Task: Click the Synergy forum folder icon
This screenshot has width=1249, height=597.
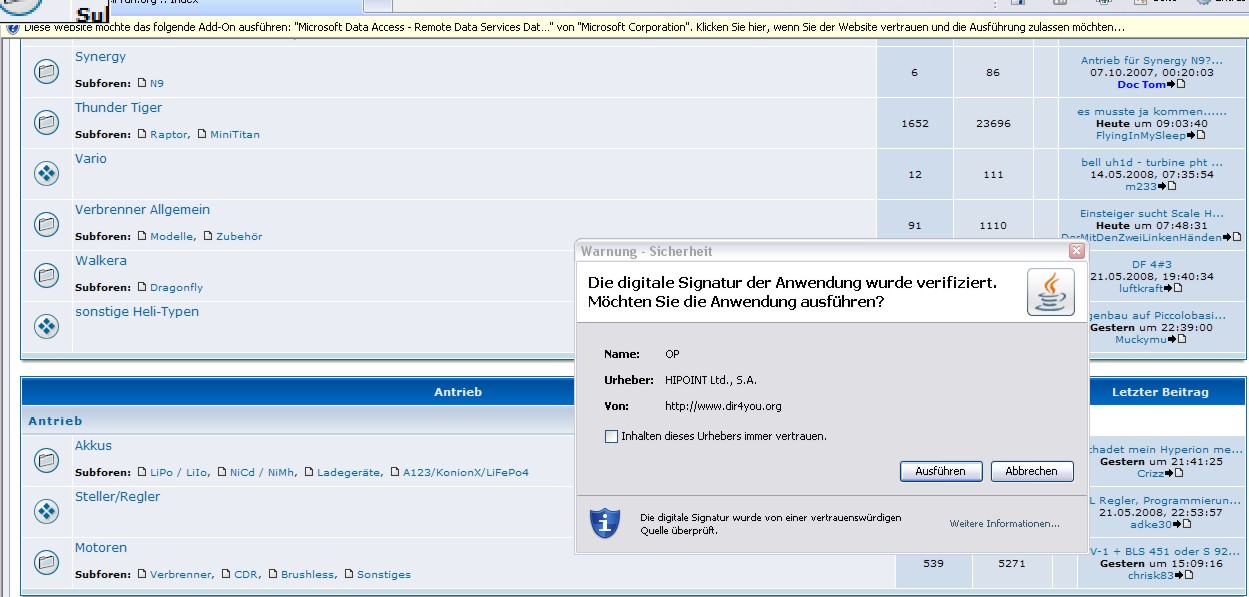Action: (46, 72)
